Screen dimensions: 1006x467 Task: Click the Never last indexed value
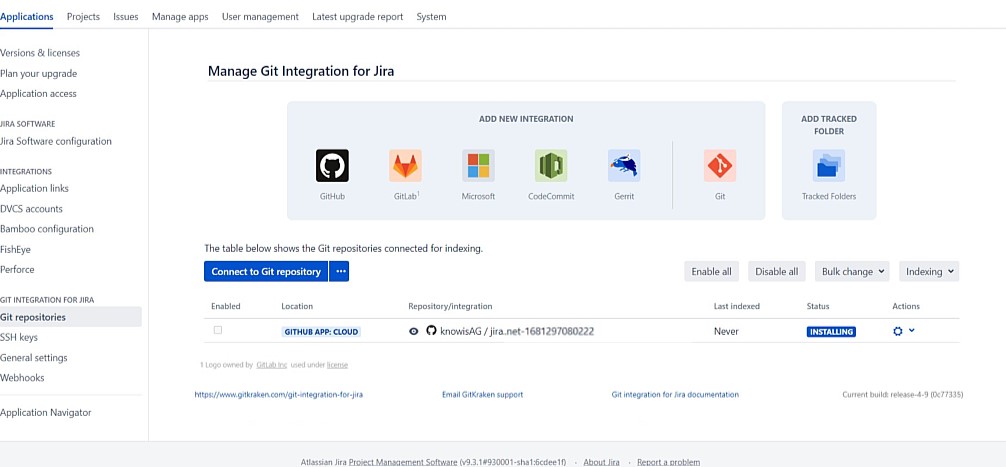coord(726,332)
